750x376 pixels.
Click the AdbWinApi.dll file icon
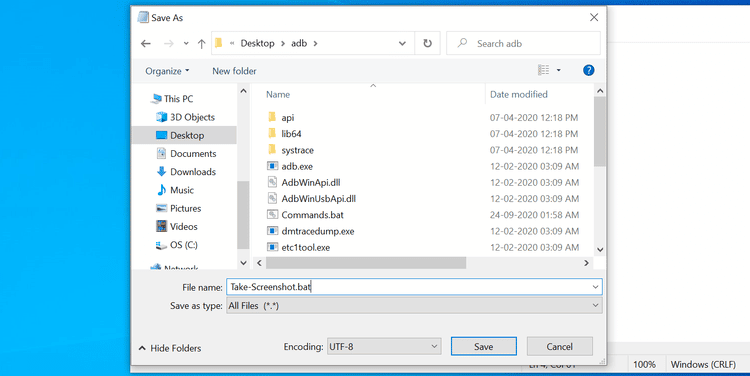click(x=272, y=182)
